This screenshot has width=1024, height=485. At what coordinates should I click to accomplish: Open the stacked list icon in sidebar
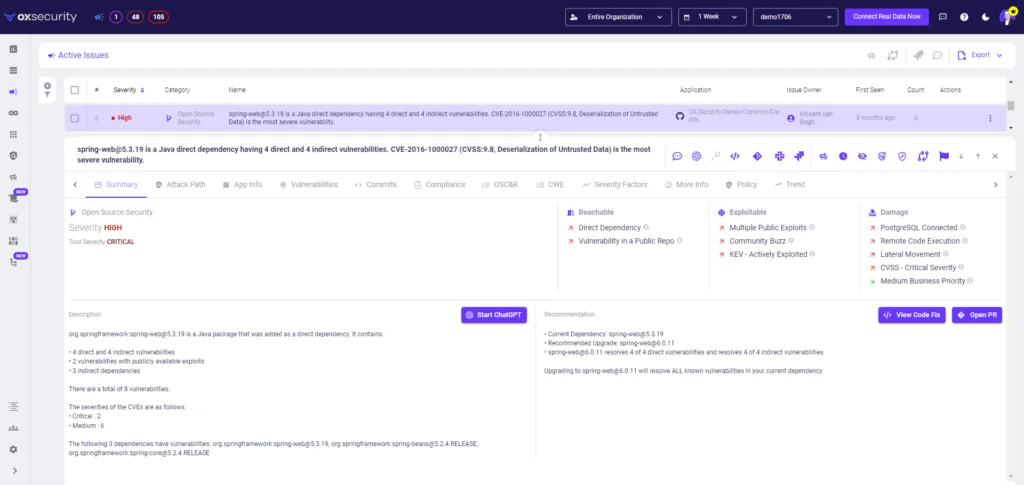click(x=13, y=70)
